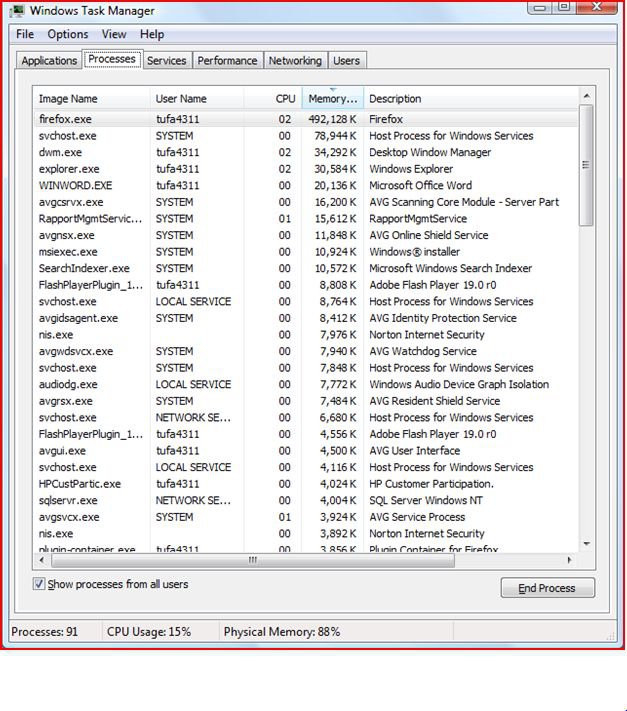627x711 pixels.
Task: Switch to the Applications tab
Action: [x=49, y=61]
